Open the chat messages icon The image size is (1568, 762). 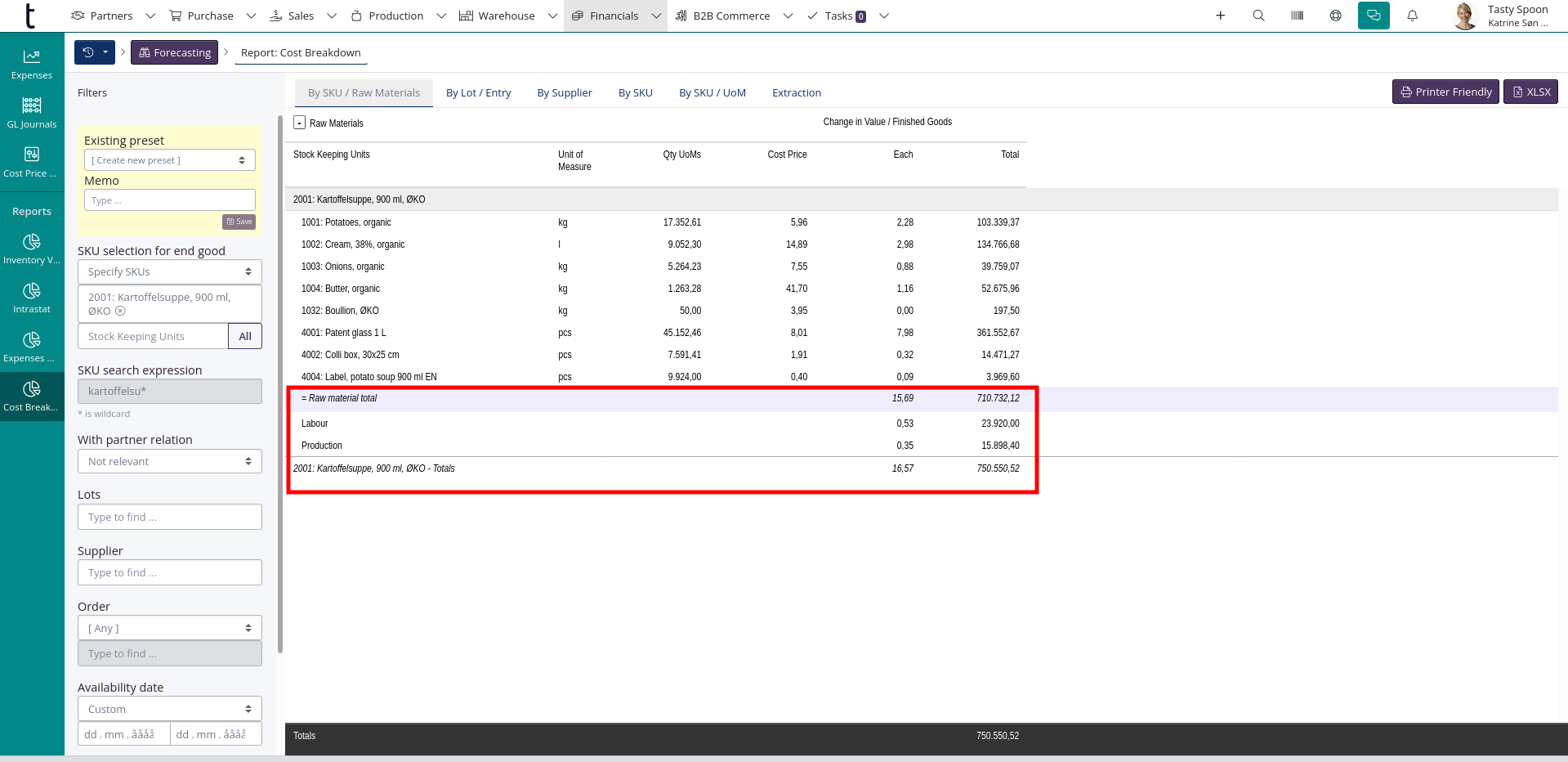[x=1374, y=16]
